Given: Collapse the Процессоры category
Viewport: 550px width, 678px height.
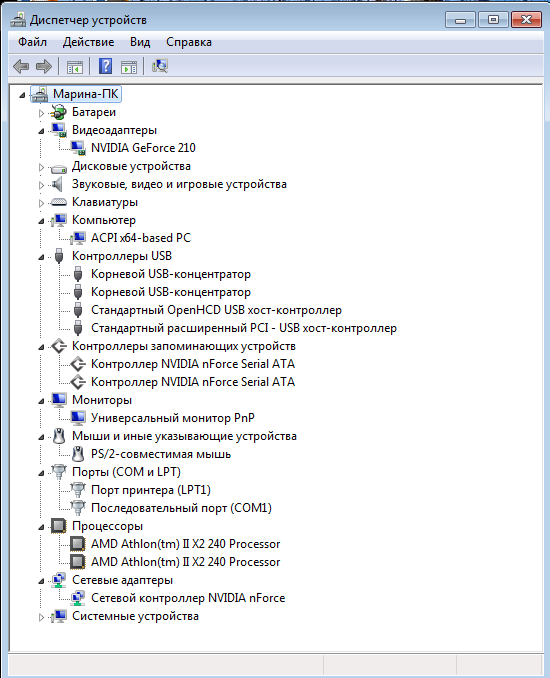Looking at the screenshot, I should (x=41, y=527).
